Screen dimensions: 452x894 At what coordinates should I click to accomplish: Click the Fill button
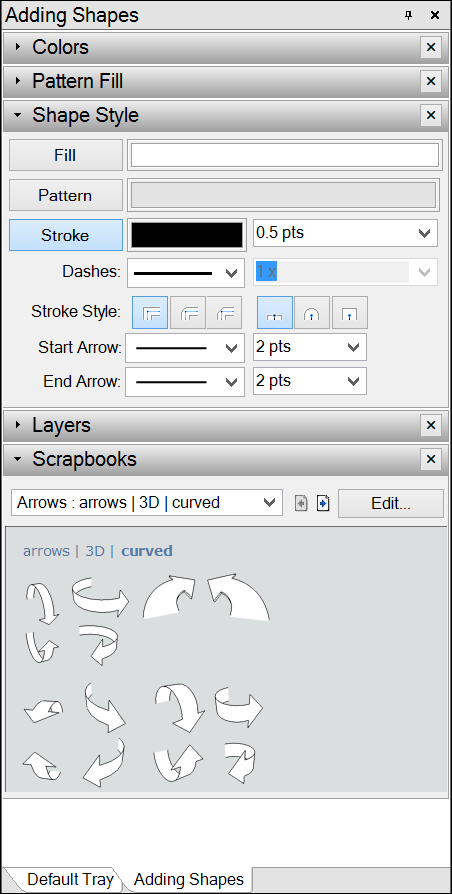click(x=66, y=155)
